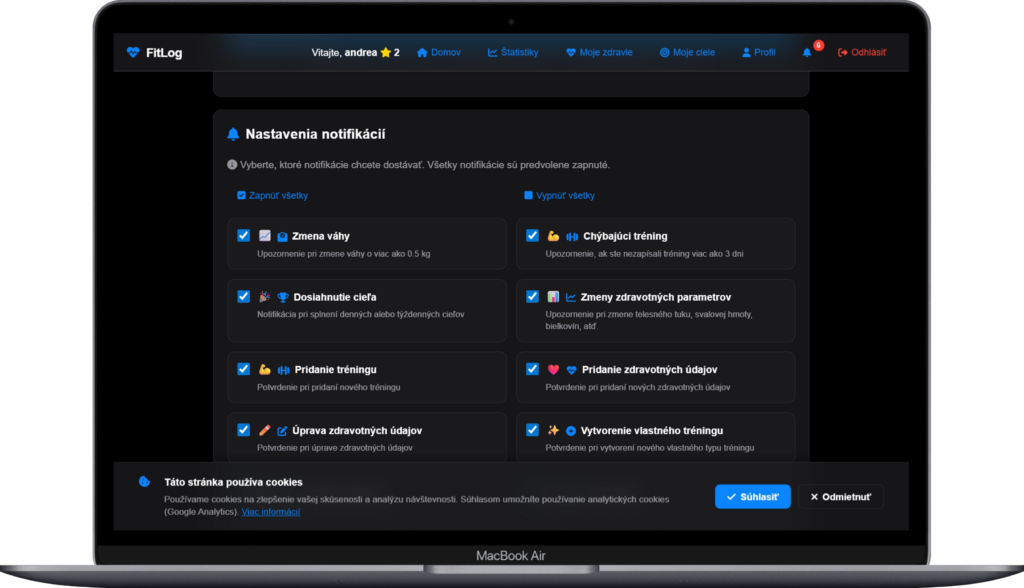This screenshot has height=588, width=1024.
Task: Toggle the Chýbajúci tréning checkbox
Action: click(532, 236)
